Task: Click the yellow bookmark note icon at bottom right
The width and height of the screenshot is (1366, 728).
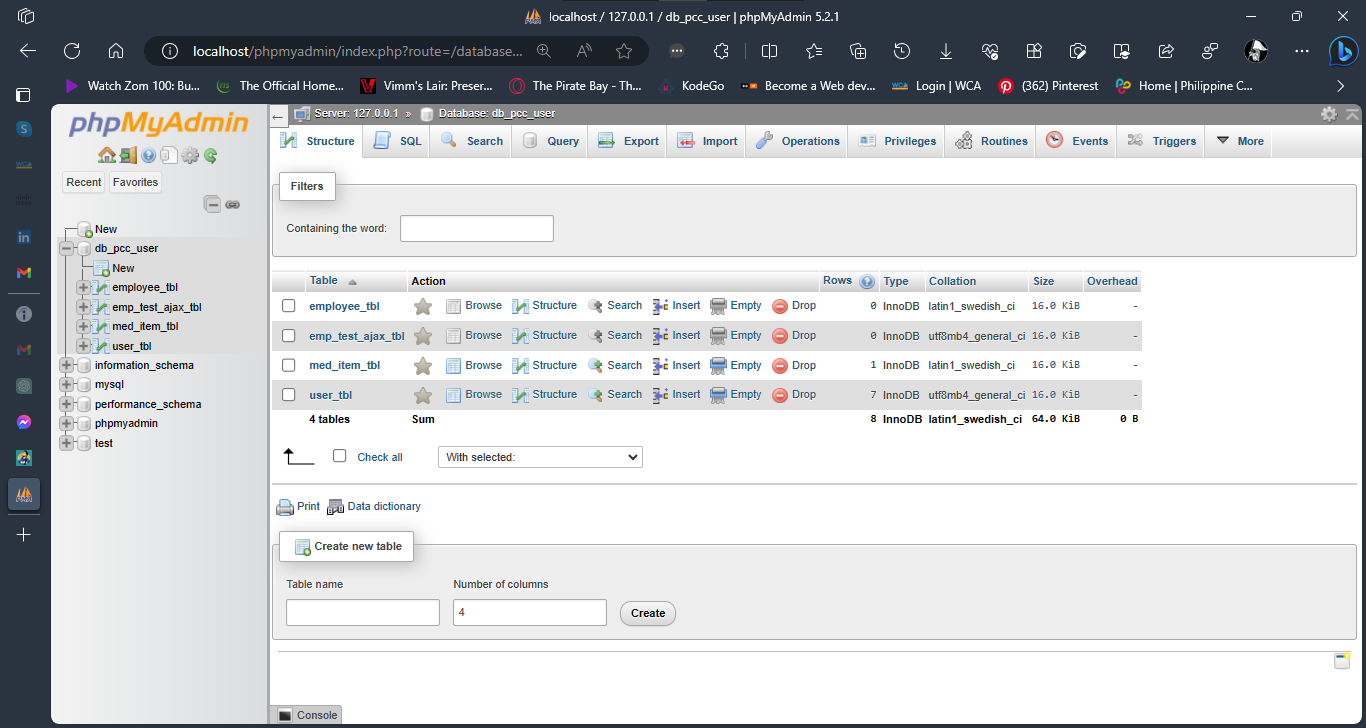Action: pyautogui.click(x=1342, y=661)
